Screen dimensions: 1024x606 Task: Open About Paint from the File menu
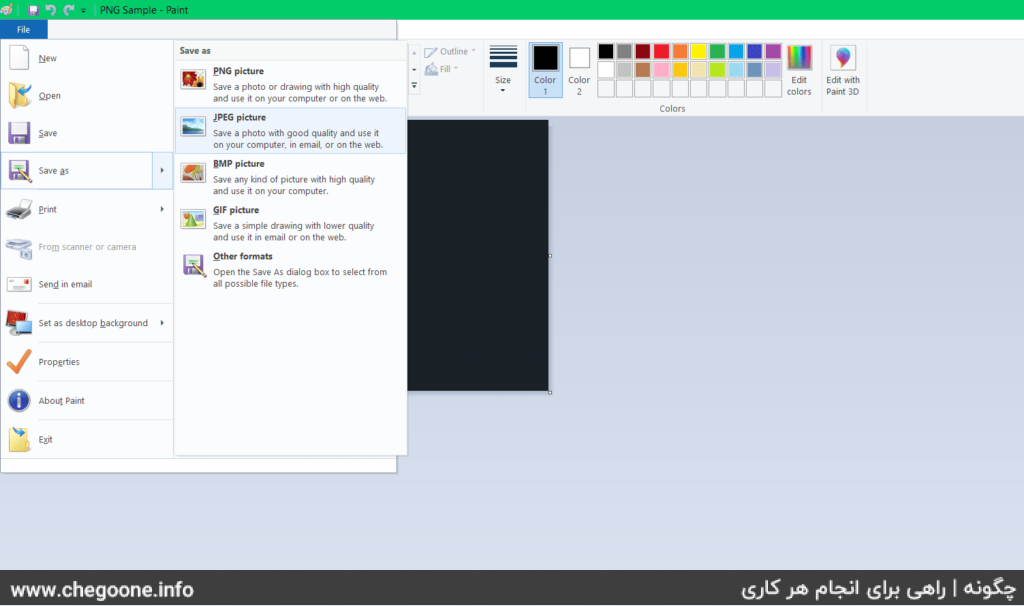coord(87,400)
